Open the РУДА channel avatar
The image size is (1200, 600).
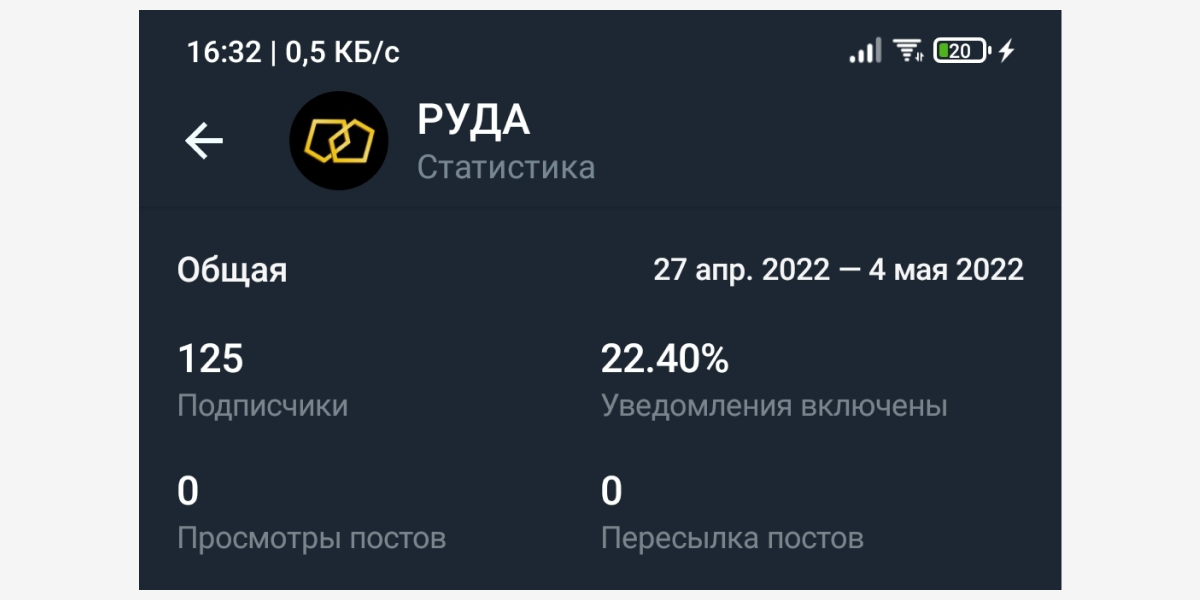[338, 142]
